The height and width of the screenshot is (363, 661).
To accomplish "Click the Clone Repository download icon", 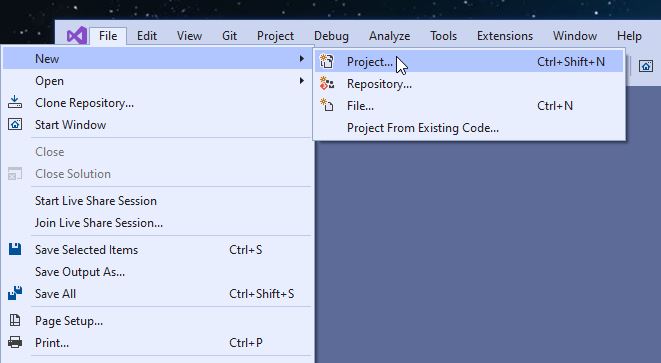I will 15,102.
